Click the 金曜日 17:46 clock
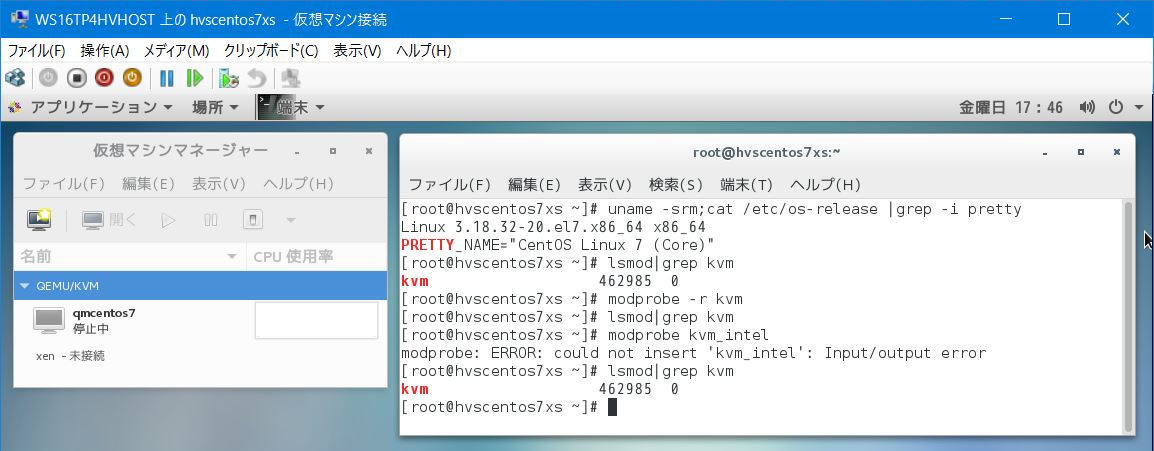The height and width of the screenshot is (451, 1154). click(x=1010, y=107)
